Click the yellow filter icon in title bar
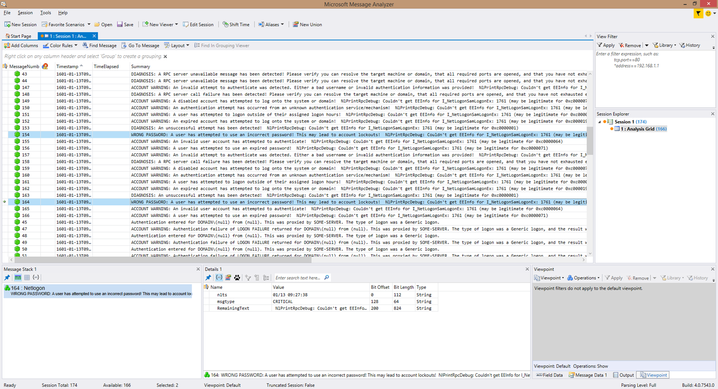This screenshot has height=389, width=718. [x=698, y=13]
